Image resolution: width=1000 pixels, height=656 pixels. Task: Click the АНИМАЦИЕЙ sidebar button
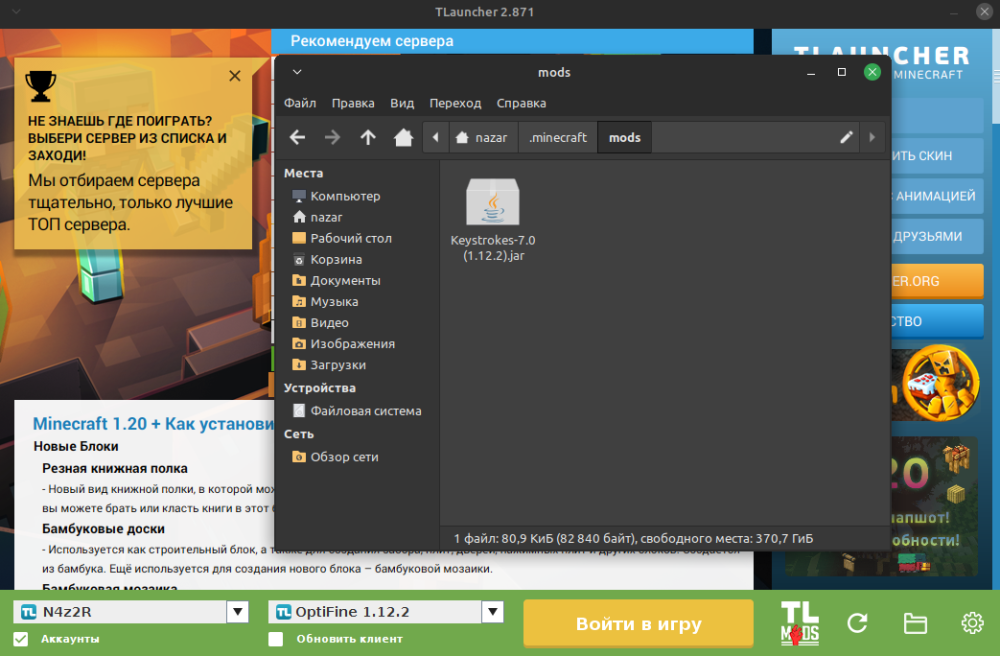pos(936,196)
